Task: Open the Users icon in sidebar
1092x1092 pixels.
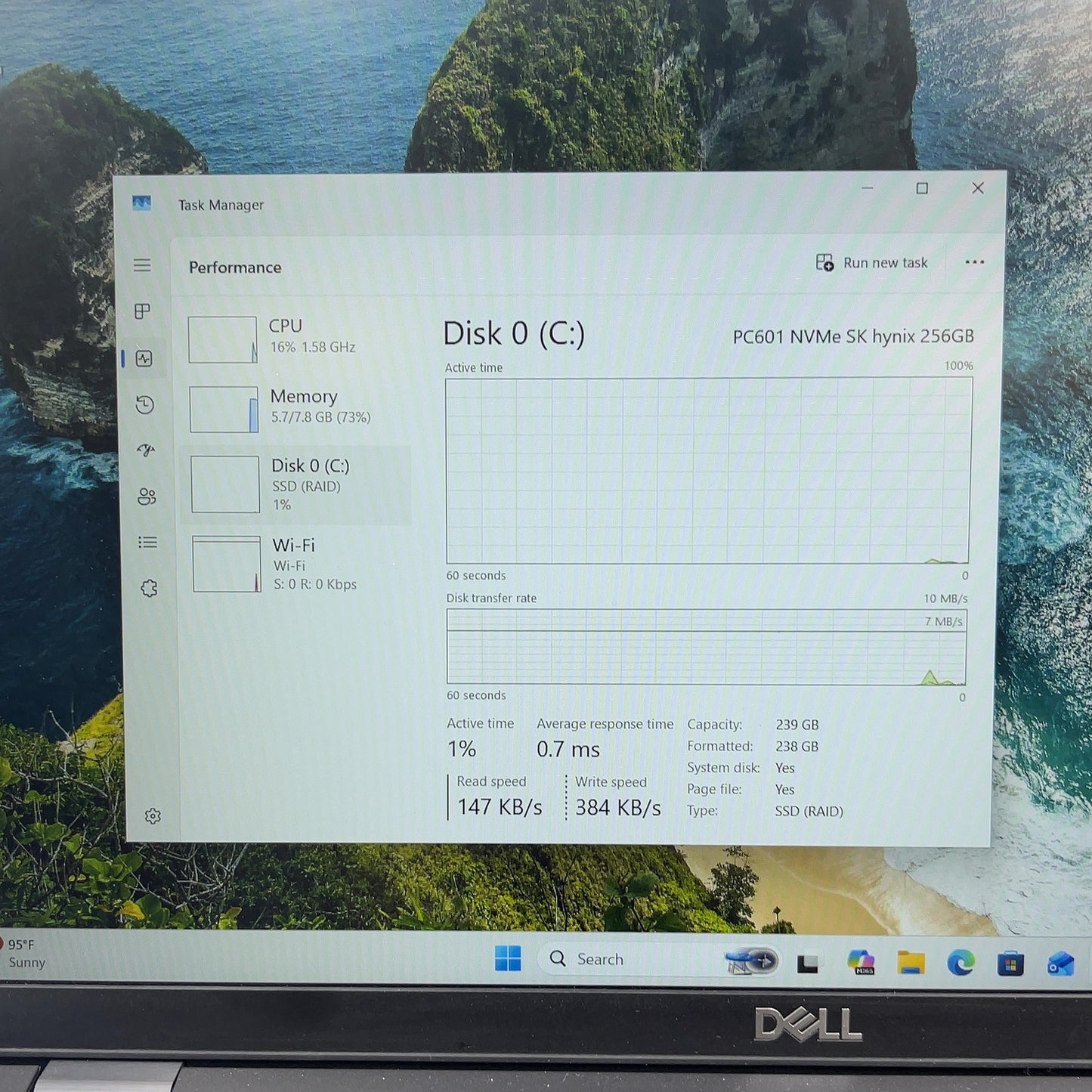Action: pyautogui.click(x=147, y=497)
